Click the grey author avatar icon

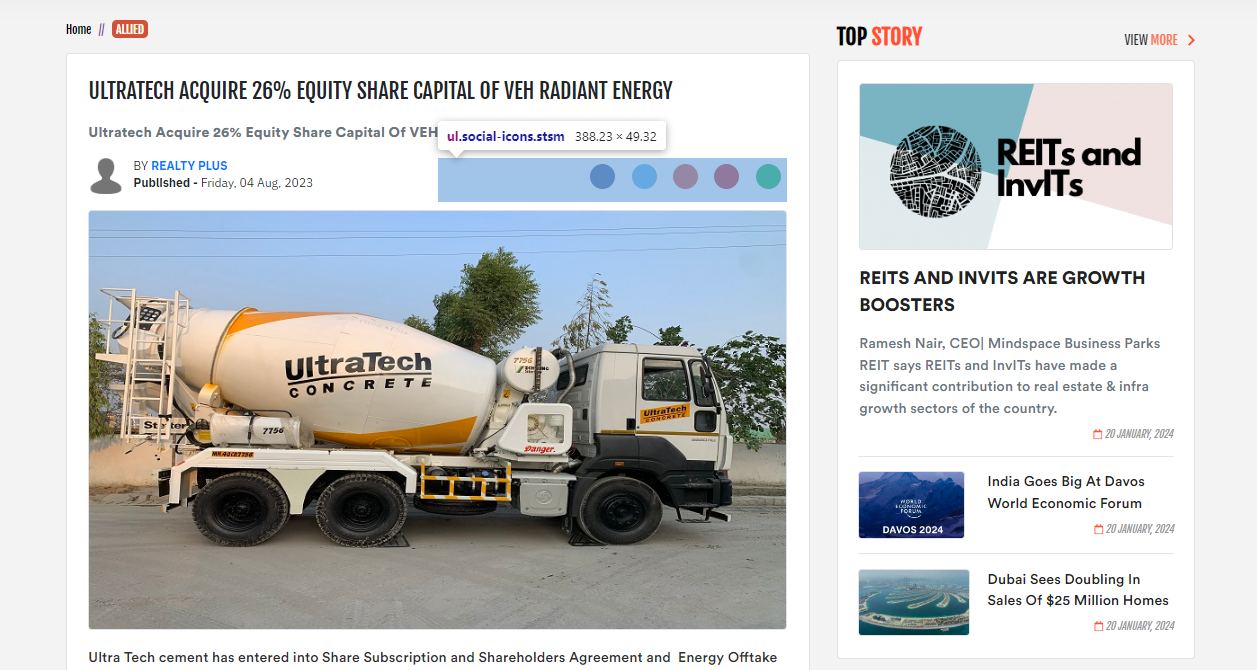click(x=106, y=176)
